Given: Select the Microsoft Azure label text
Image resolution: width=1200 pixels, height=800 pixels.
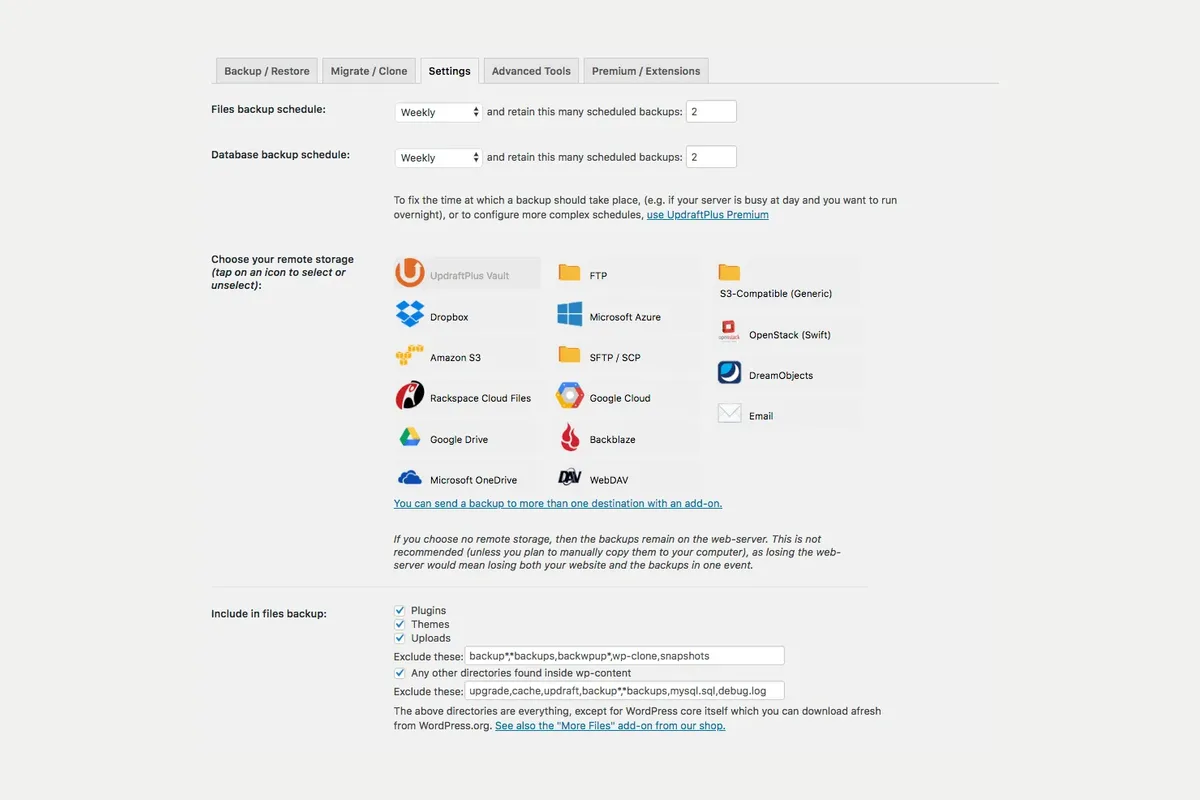Looking at the screenshot, I should (625, 317).
